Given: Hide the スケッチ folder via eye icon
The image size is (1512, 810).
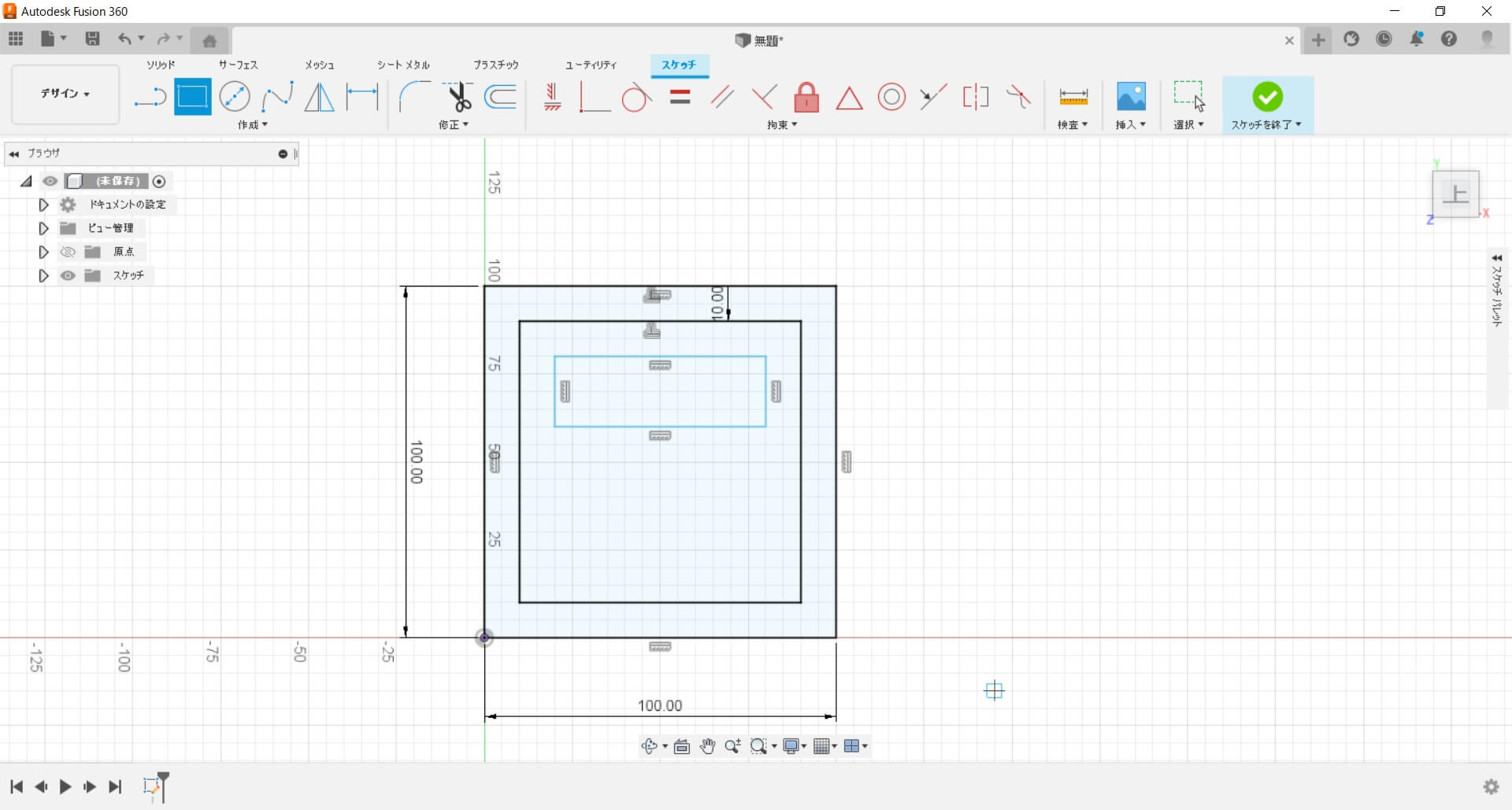Looking at the screenshot, I should (x=69, y=276).
